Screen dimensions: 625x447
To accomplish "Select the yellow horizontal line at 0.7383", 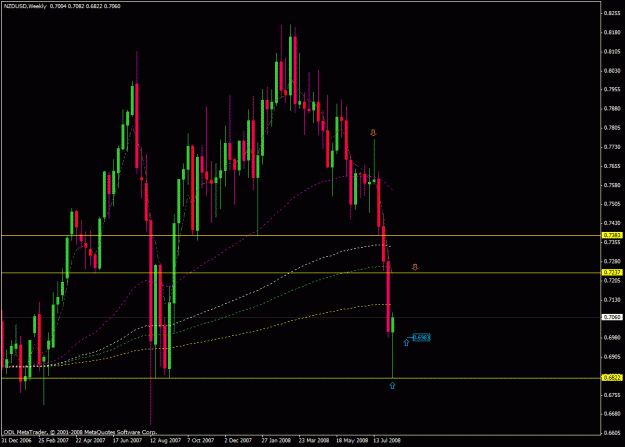I will (x=301, y=236).
